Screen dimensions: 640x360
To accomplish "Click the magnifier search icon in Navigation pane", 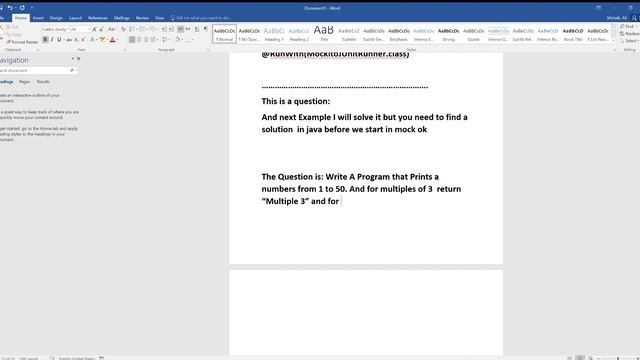I will (x=72, y=71).
